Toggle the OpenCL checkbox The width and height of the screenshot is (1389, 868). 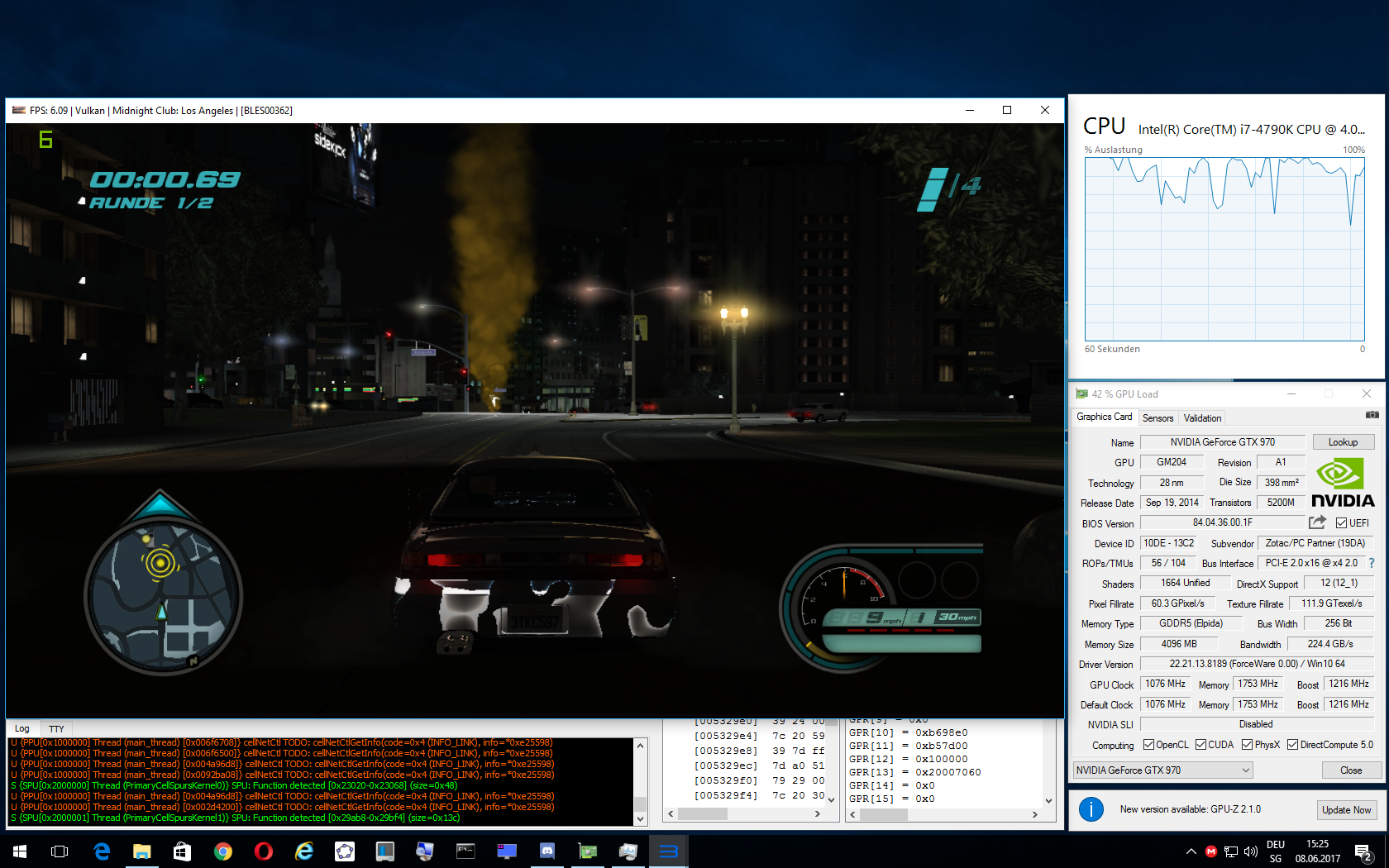click(1148, 745)
